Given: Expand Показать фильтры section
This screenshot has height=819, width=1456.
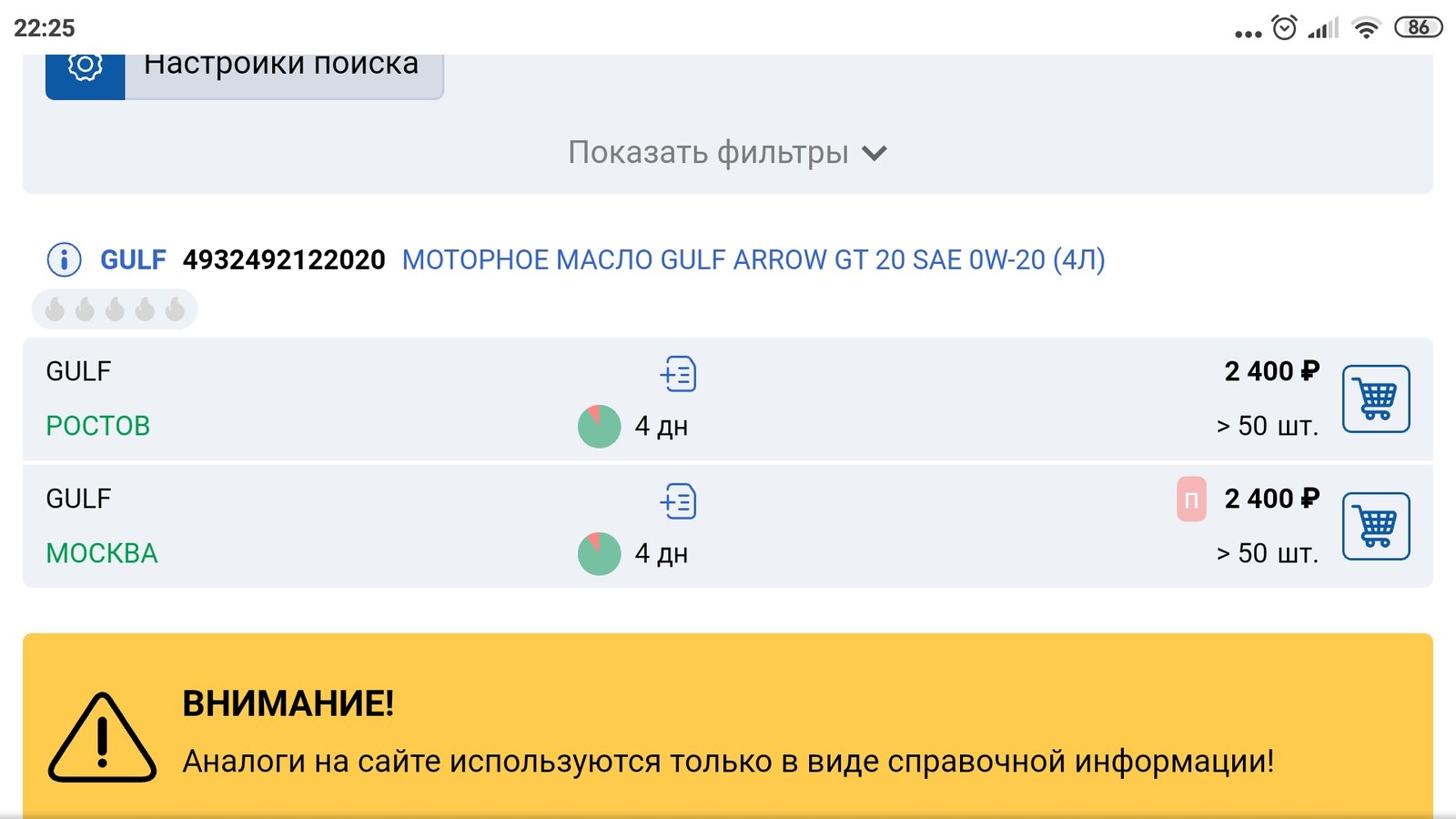Looking at the screenshot, I should [727, 153].
